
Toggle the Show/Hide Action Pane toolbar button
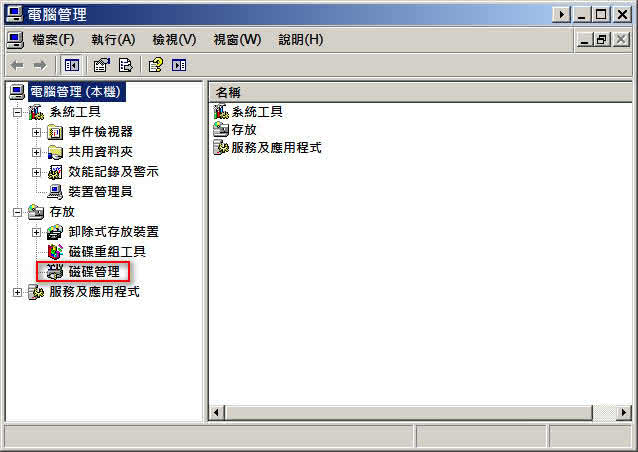179,65
